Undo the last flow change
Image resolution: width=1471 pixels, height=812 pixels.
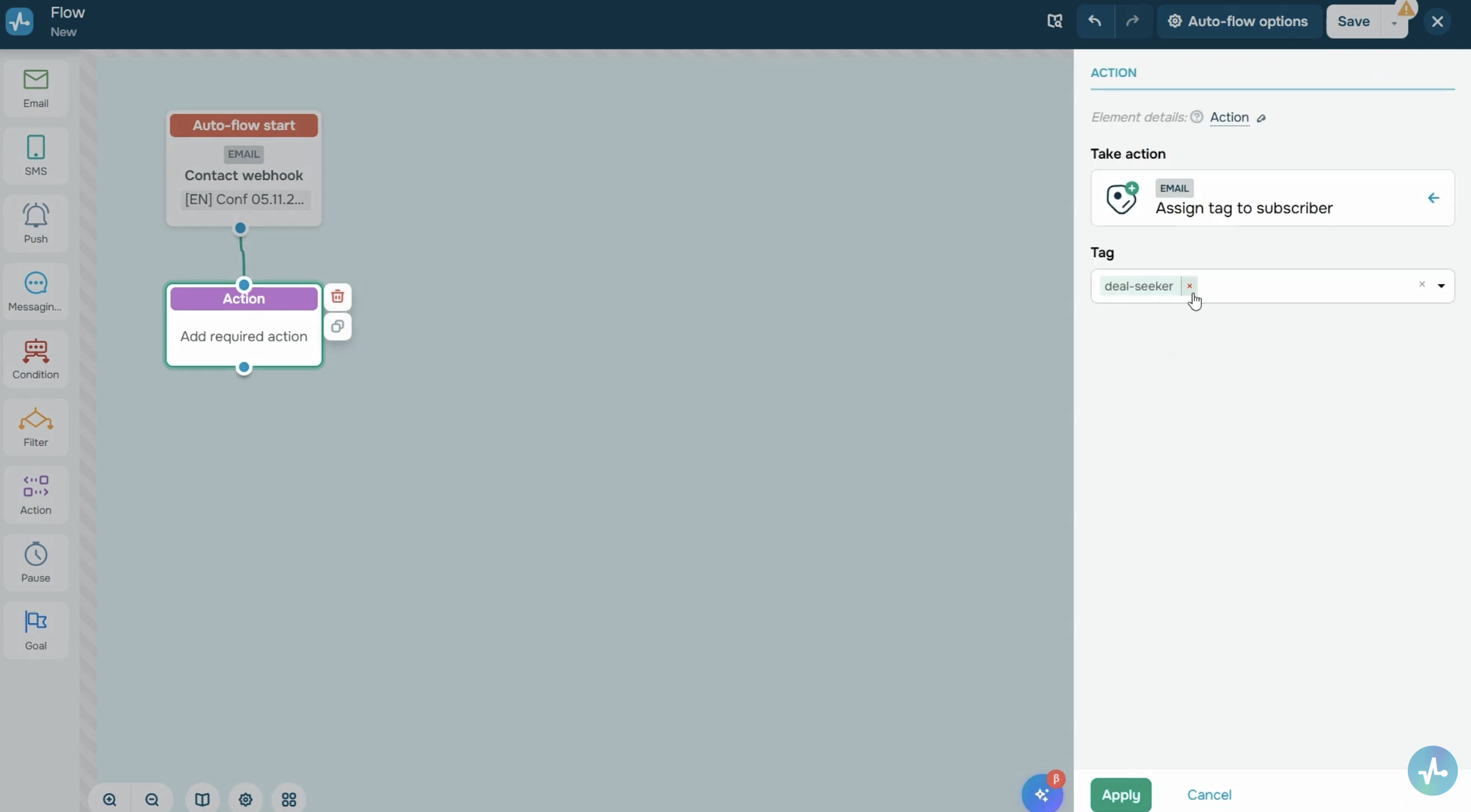click(1095, 21)
